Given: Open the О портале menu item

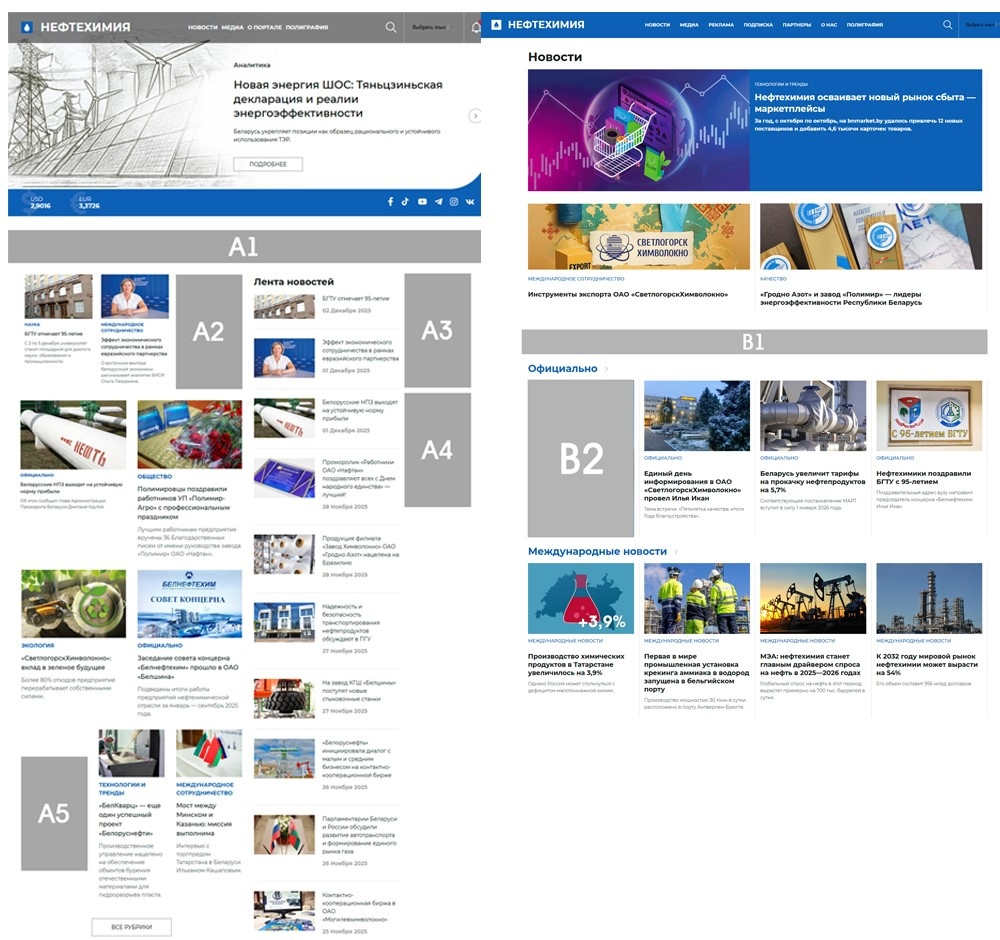Looking at the screenshot, I should pyautogui.click(x=264, y=28).
